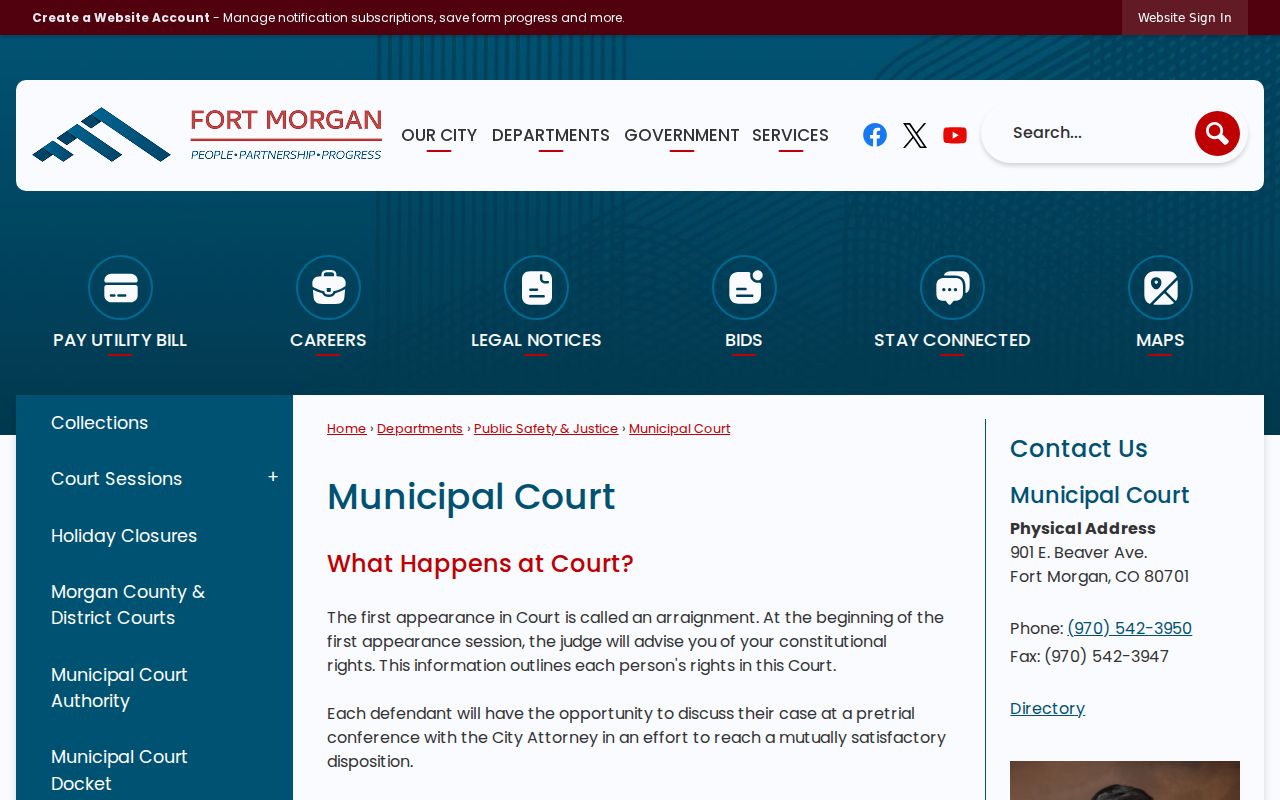Open the Government menu
Viewport: 1280px width, 800px height.
click(682, 135)
